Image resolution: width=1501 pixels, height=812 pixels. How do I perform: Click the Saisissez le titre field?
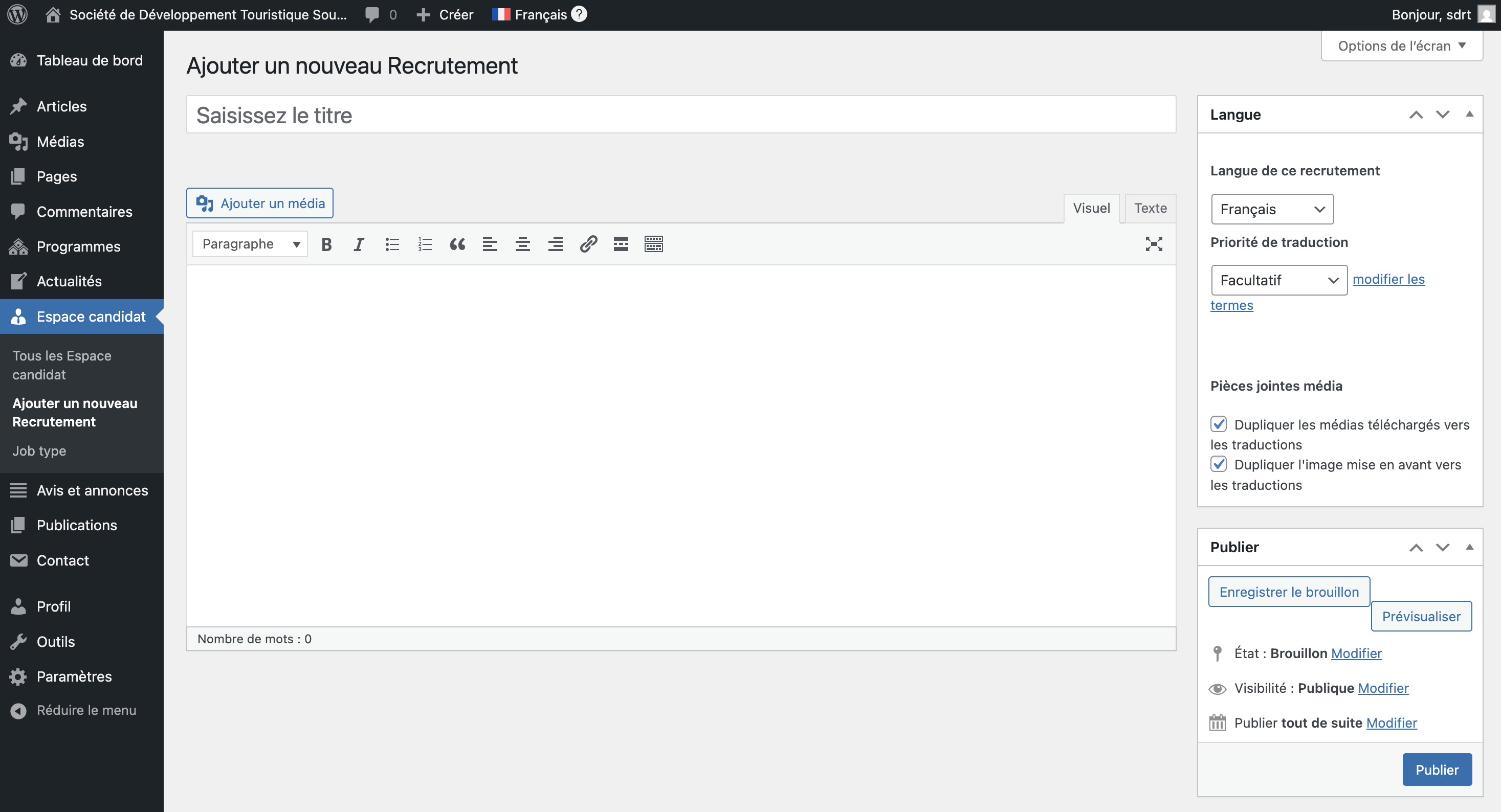(x=680, y=115)
